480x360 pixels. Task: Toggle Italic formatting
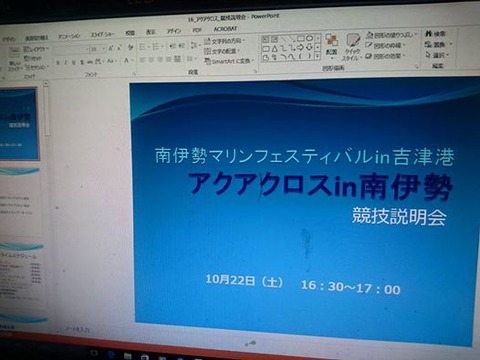(66, 62)
